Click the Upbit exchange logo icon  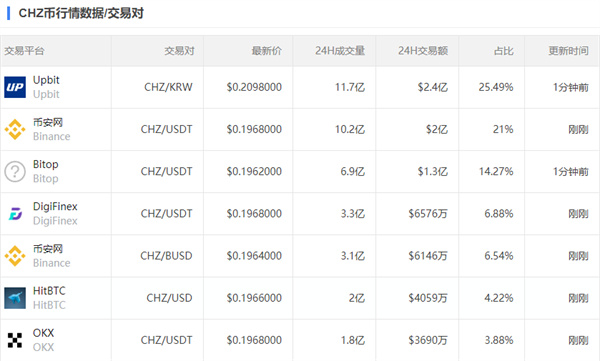point(15,87)
